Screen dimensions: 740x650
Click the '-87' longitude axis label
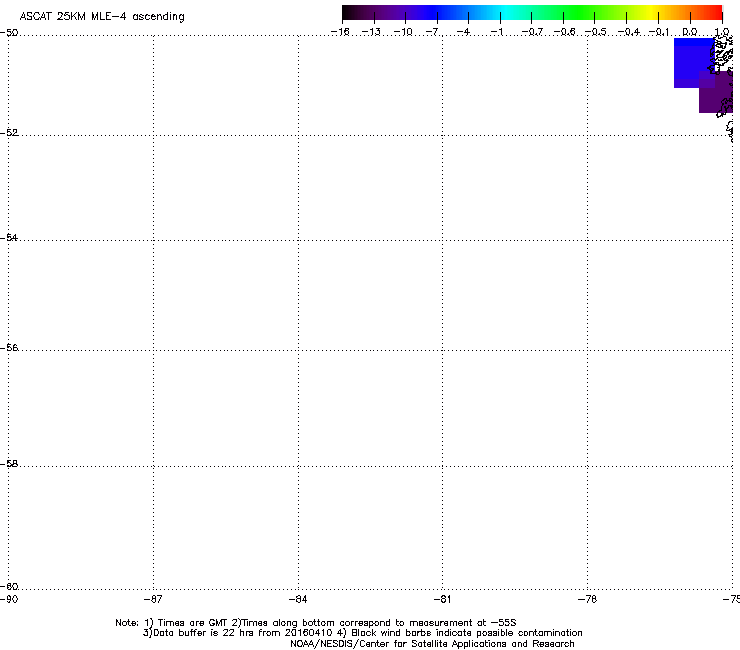click(x=153, y=599)
